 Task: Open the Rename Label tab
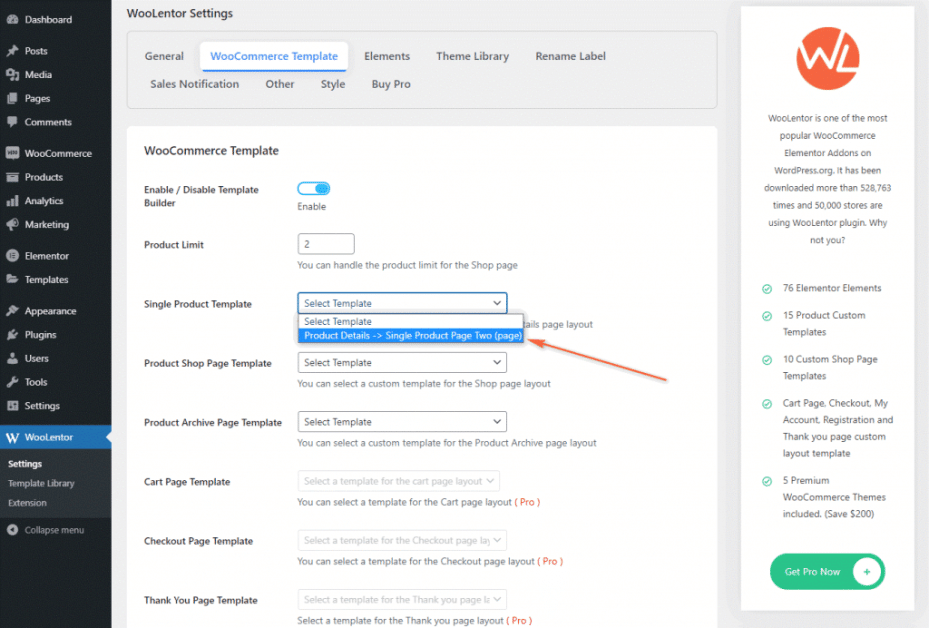[x=570, y=56]
